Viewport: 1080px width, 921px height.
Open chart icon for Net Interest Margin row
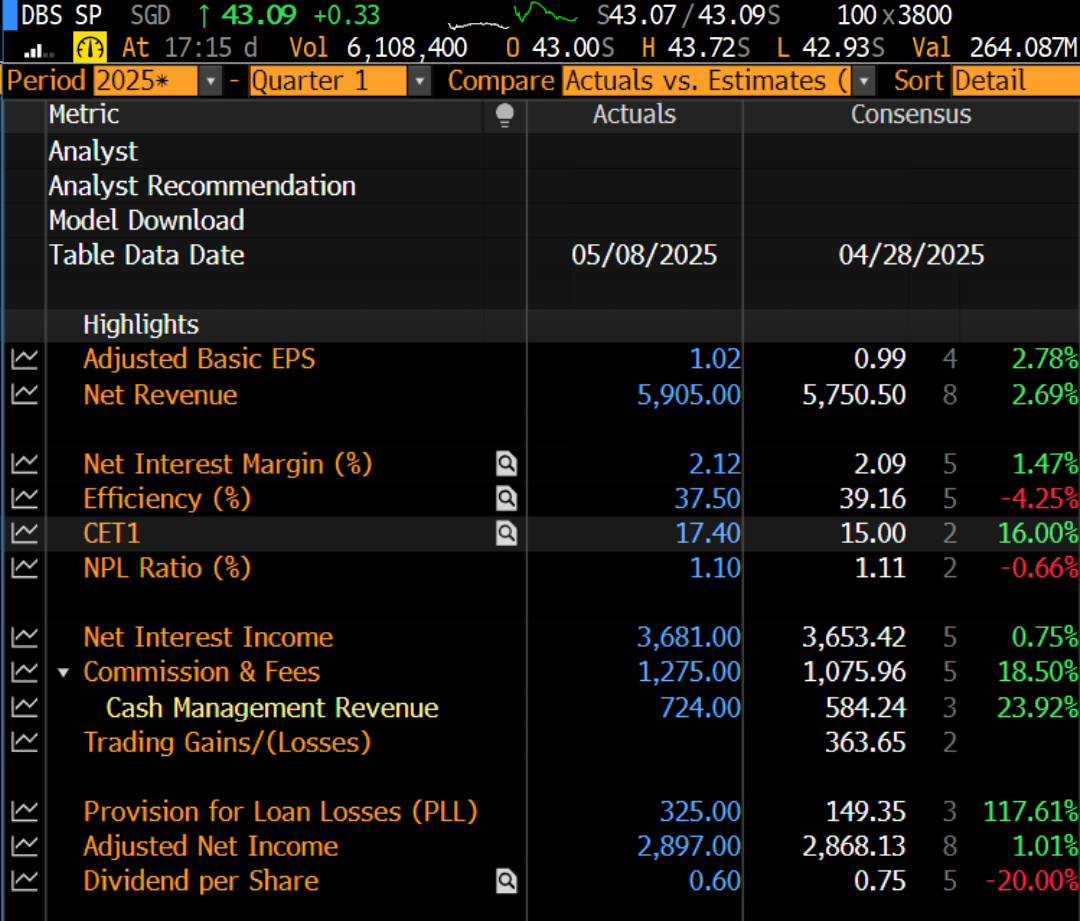(24, 464)
